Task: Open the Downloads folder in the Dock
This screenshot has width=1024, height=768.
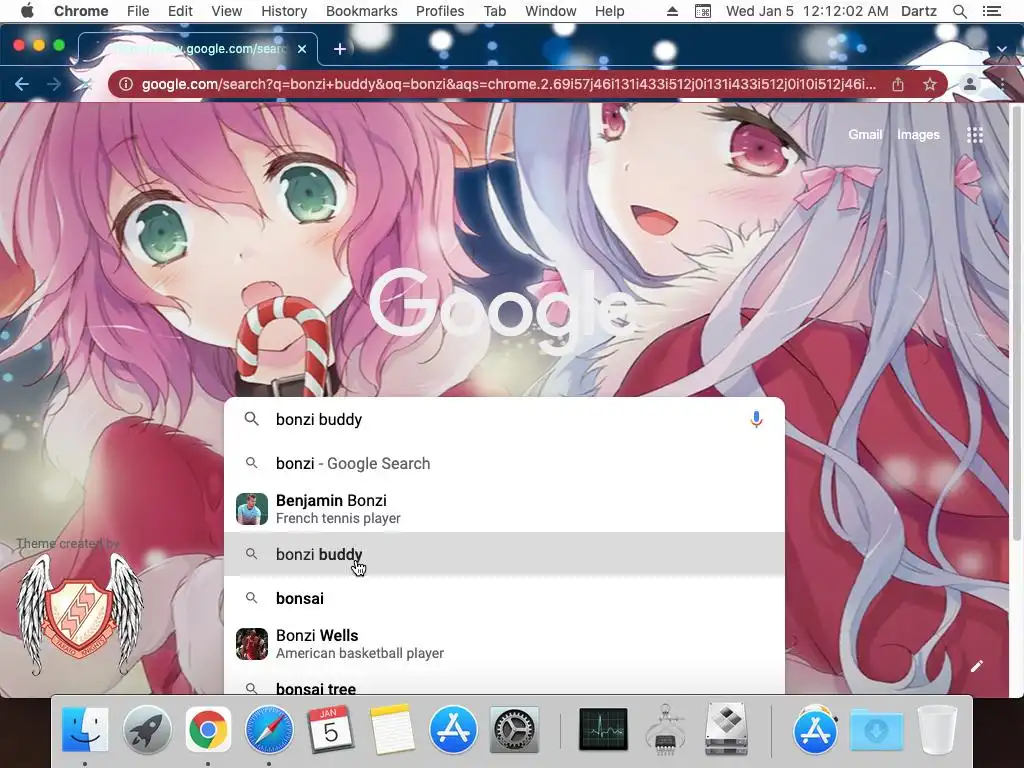Action: (x=876, y=729)
